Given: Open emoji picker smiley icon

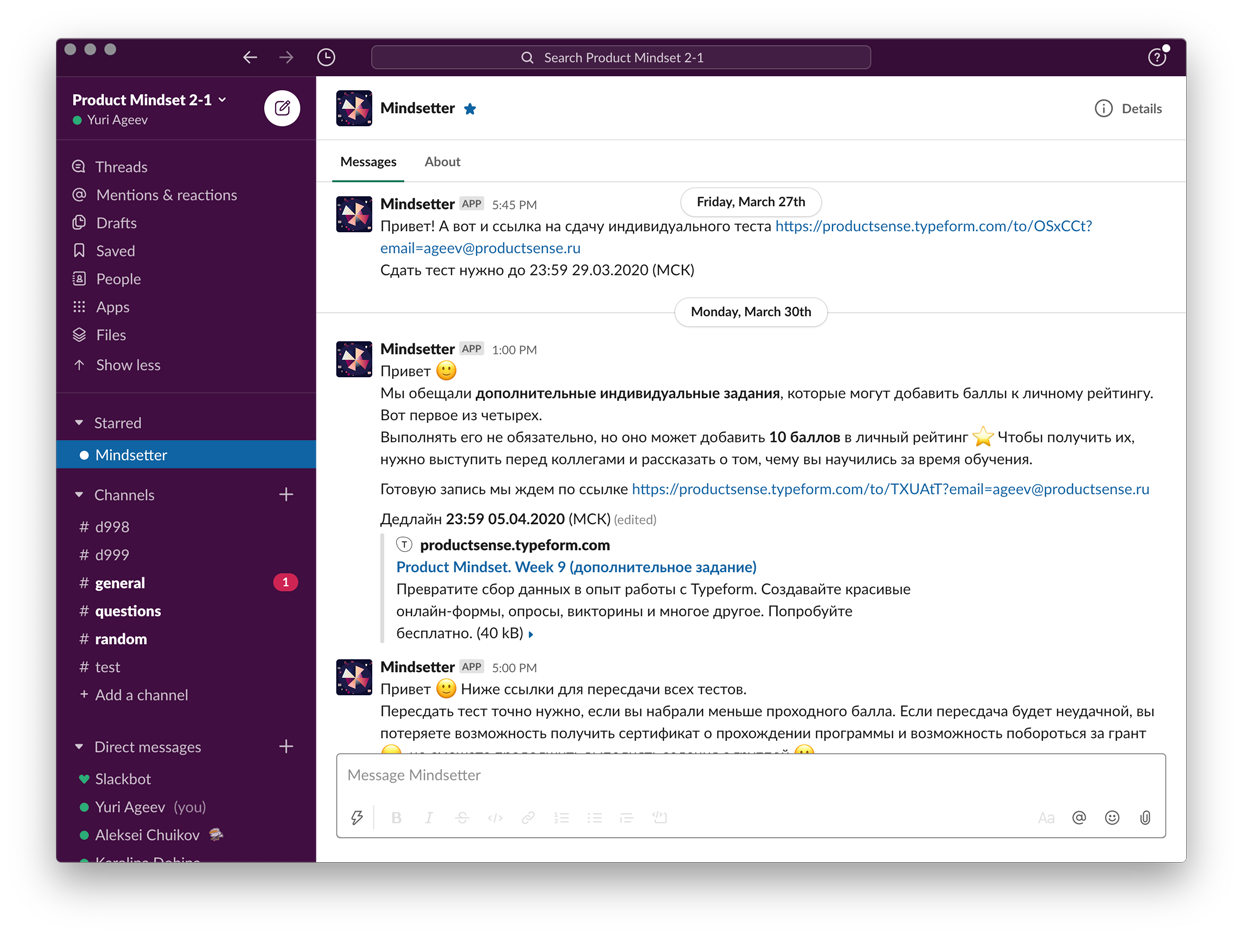Looking at the screenshot, I should [1112, 818].
